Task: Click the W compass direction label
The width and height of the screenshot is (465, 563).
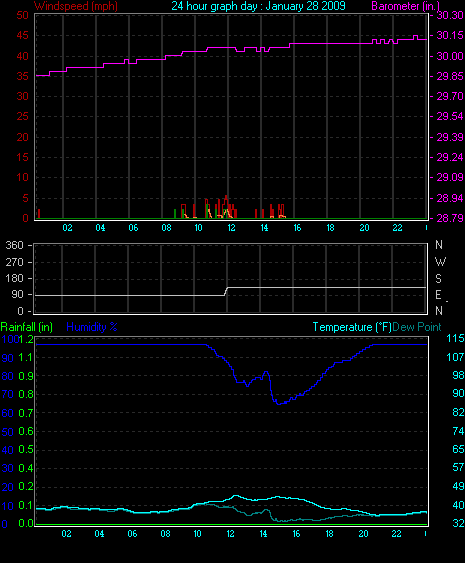Action: [x=440, y=262]
